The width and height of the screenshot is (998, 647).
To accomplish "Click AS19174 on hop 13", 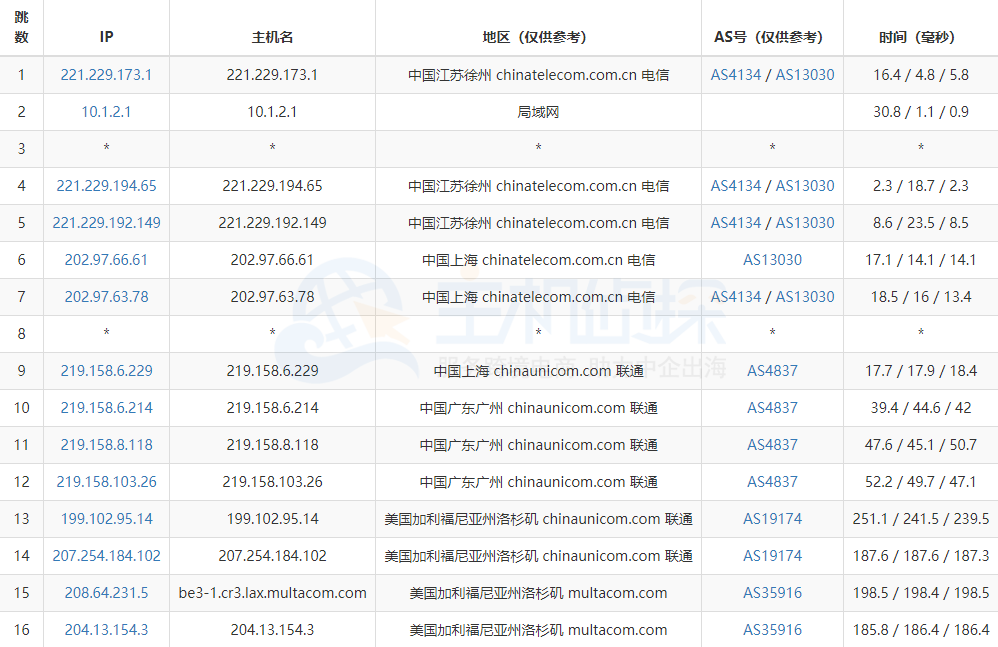I will click(x=771, y=518).
